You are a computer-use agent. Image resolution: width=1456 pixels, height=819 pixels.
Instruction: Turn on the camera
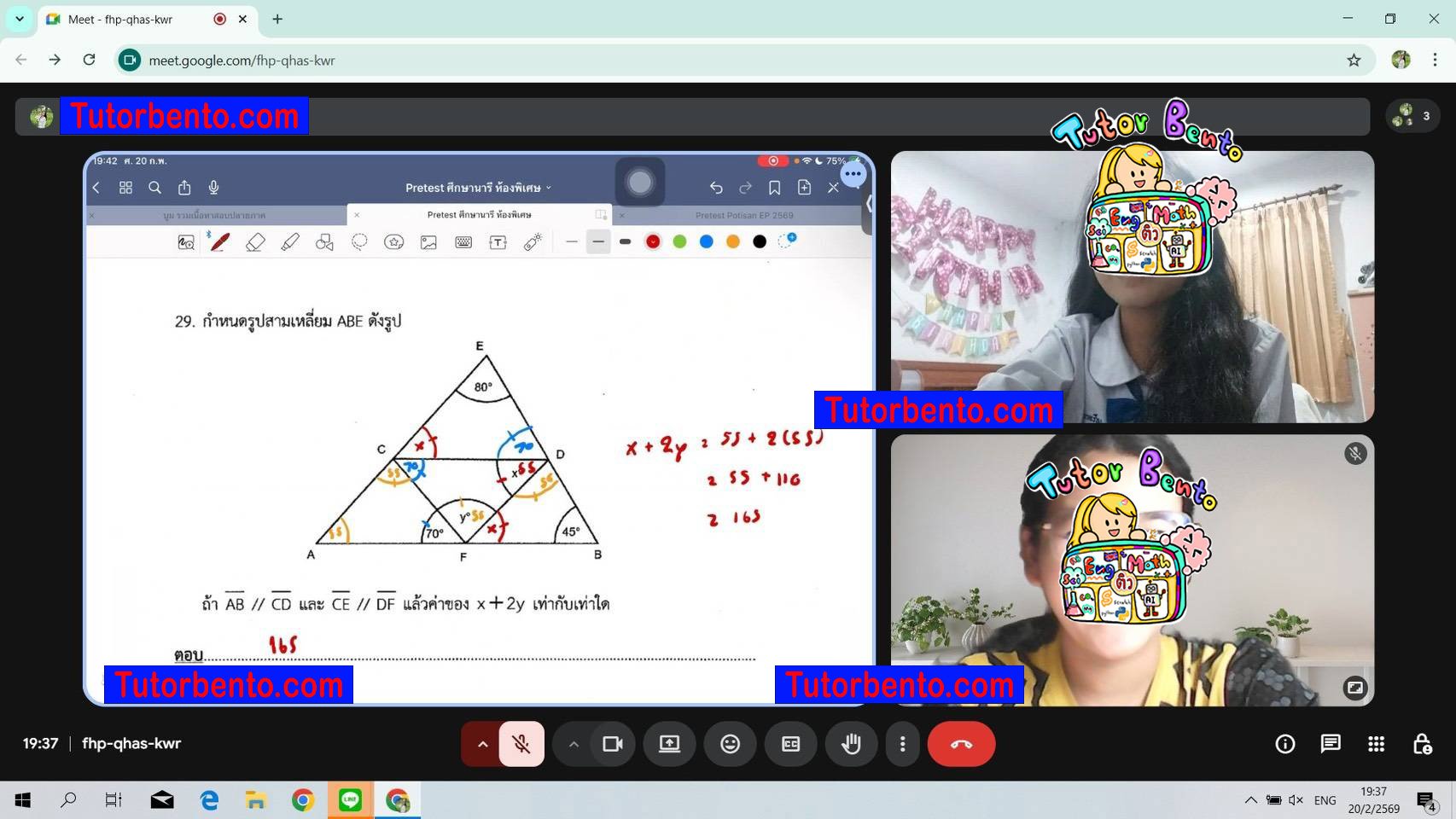click(612, 743)
